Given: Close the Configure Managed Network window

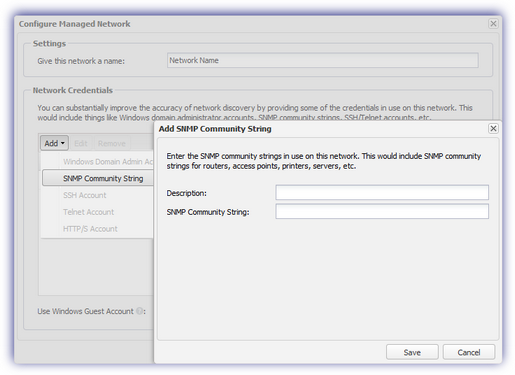Looking at the screenshot, I should (493, 24).
